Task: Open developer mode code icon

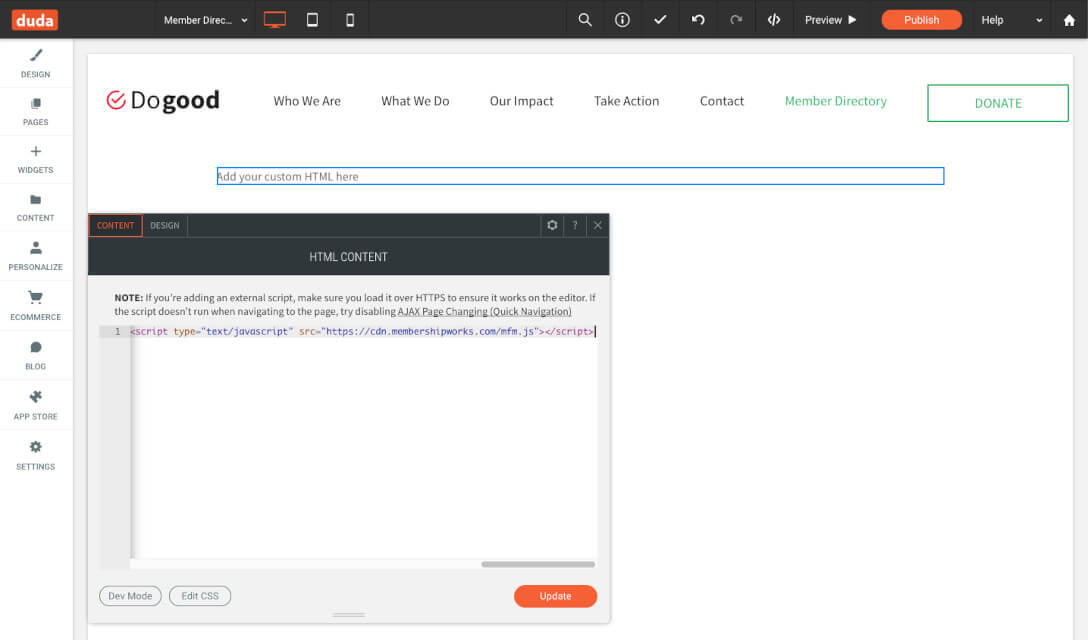Action: [774, 19]
